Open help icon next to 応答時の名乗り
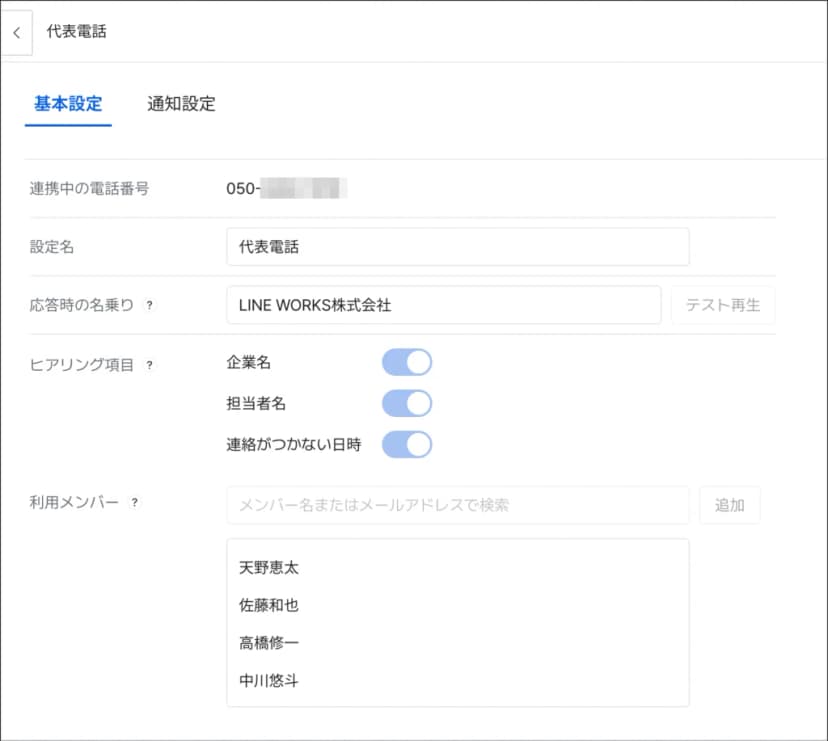This screenshot has height=741, width=828. click(x=149, y=305)
